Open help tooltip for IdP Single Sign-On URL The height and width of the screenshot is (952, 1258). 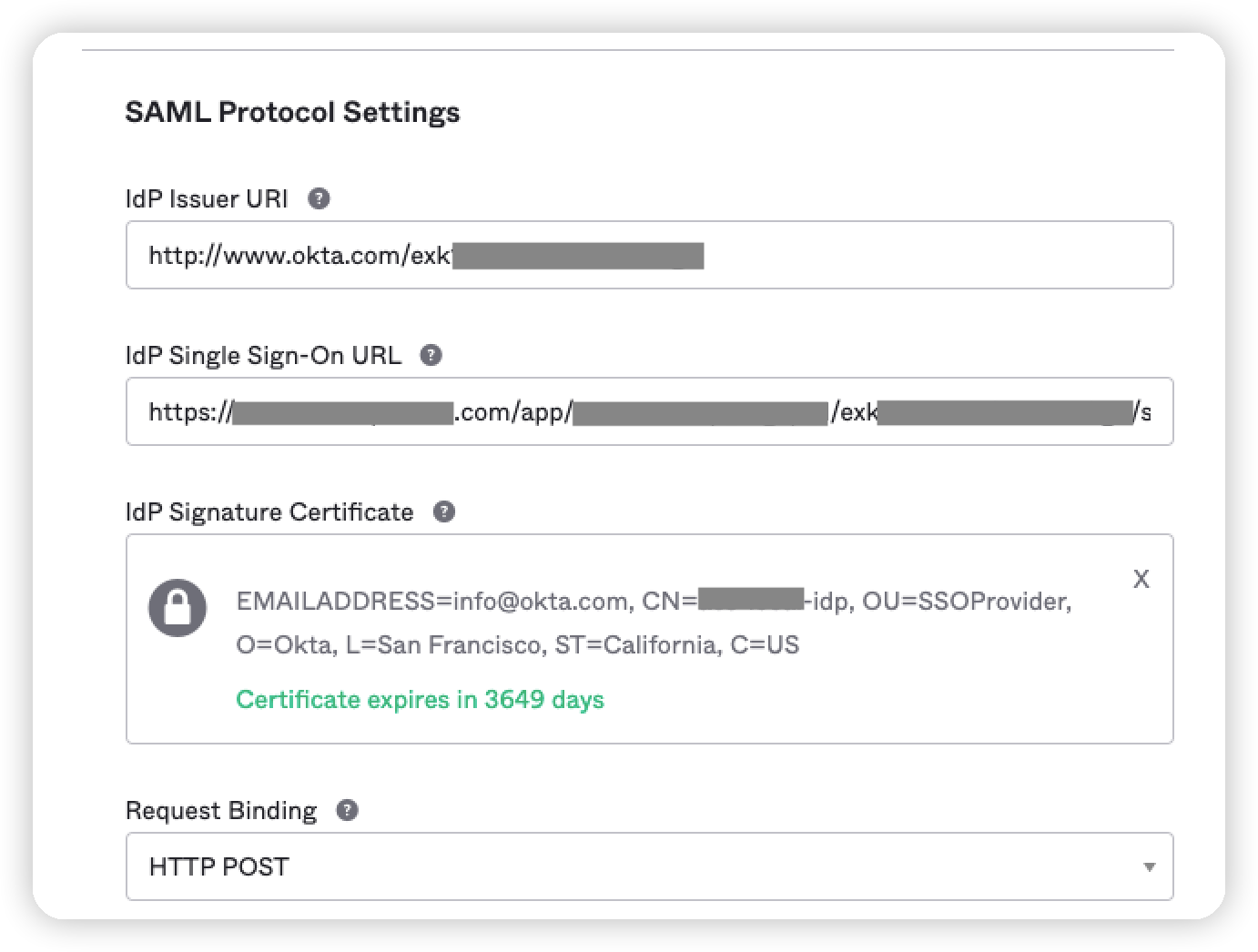pos(431,355)
